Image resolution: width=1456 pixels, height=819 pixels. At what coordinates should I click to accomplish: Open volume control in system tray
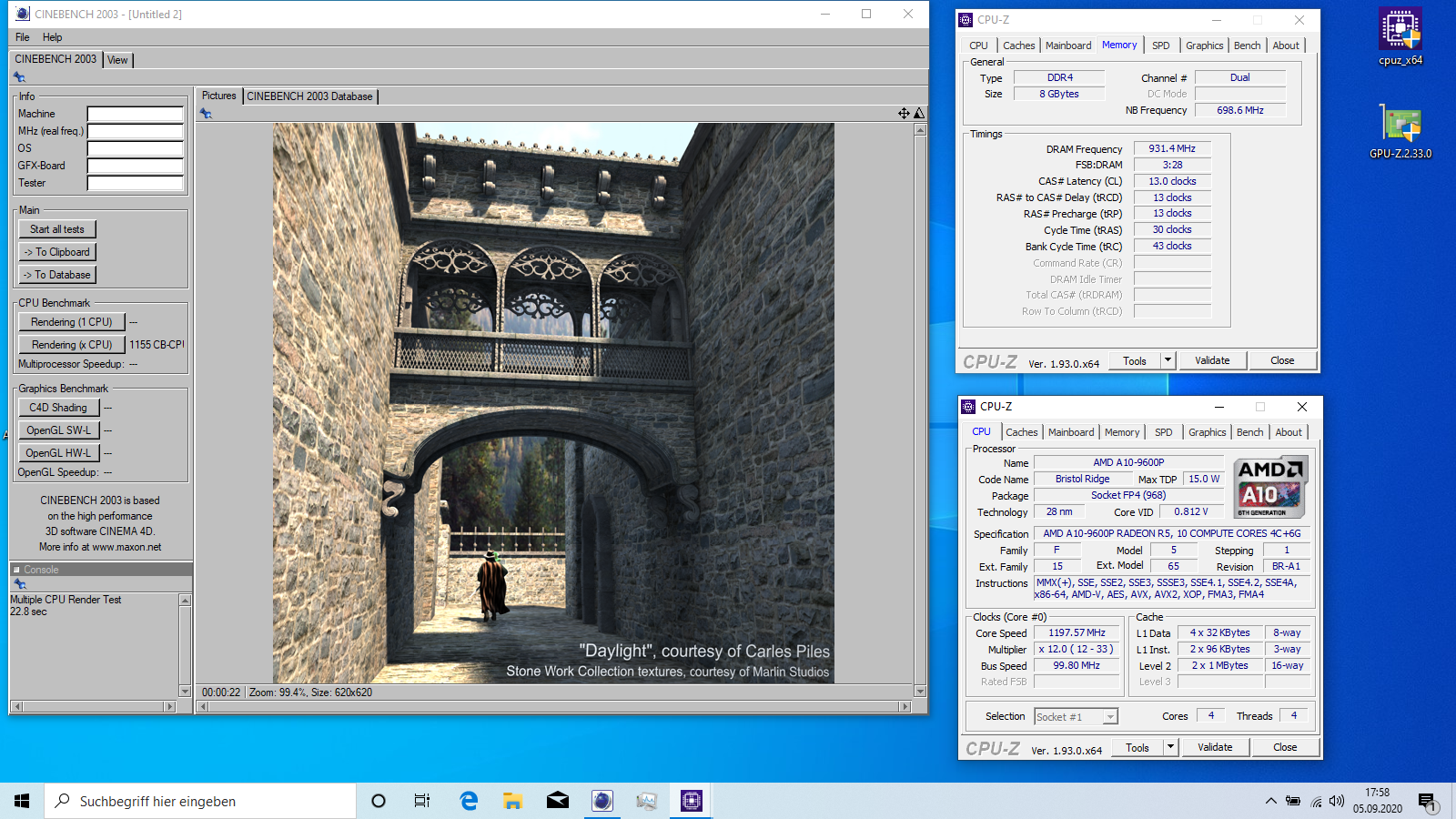(1337, 801)
